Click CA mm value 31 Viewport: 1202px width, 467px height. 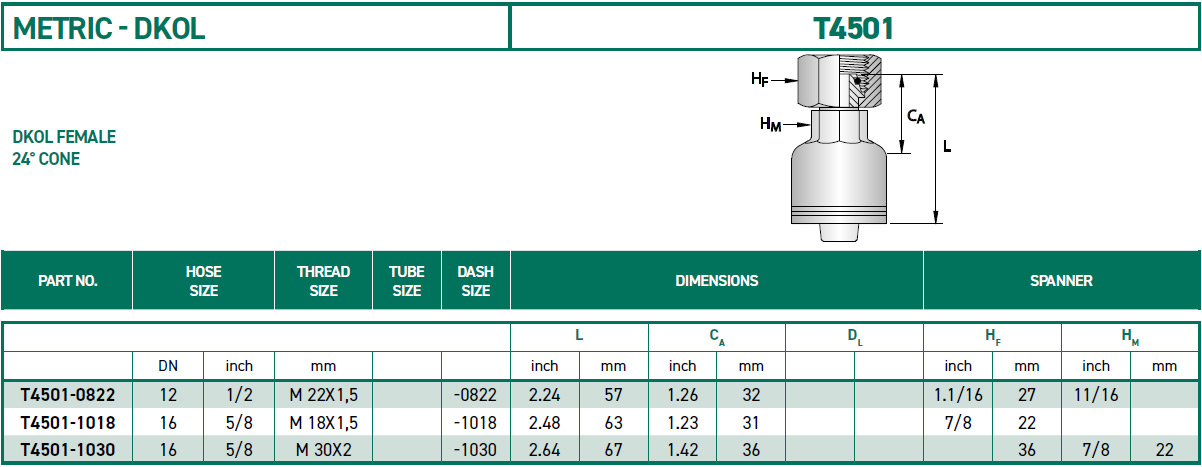tap(751, 422)
